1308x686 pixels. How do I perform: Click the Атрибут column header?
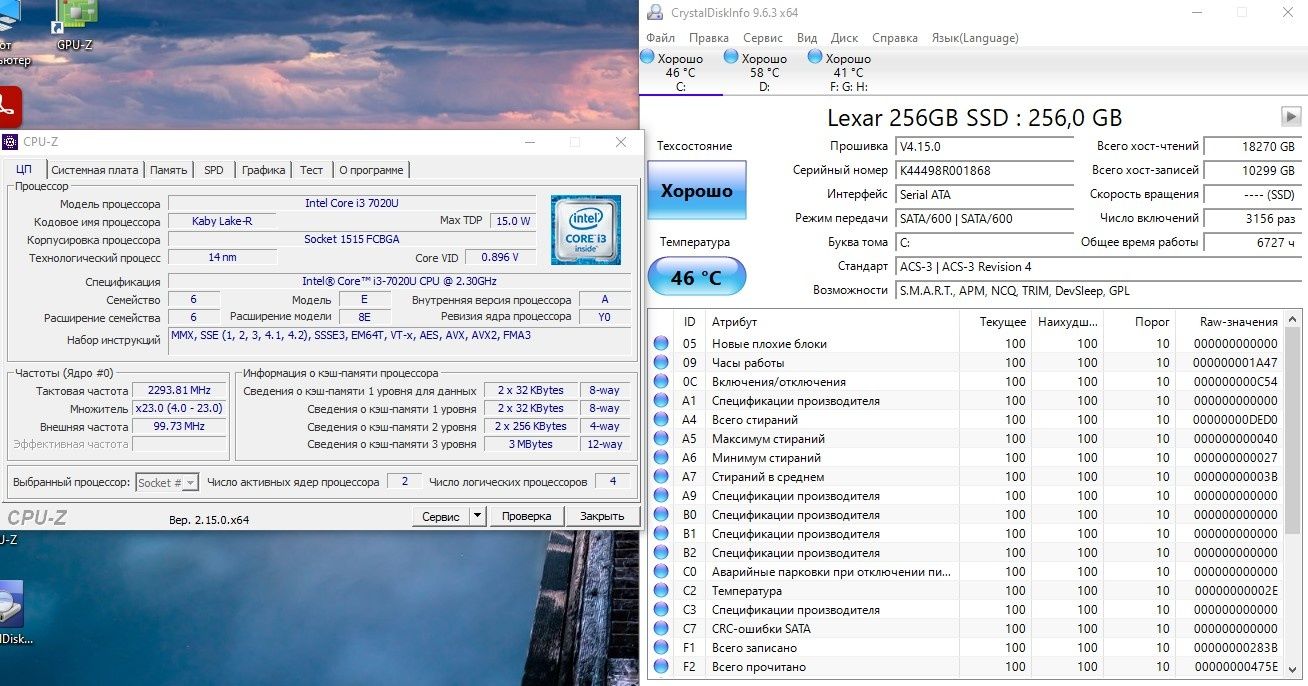[x=833, y=322]
